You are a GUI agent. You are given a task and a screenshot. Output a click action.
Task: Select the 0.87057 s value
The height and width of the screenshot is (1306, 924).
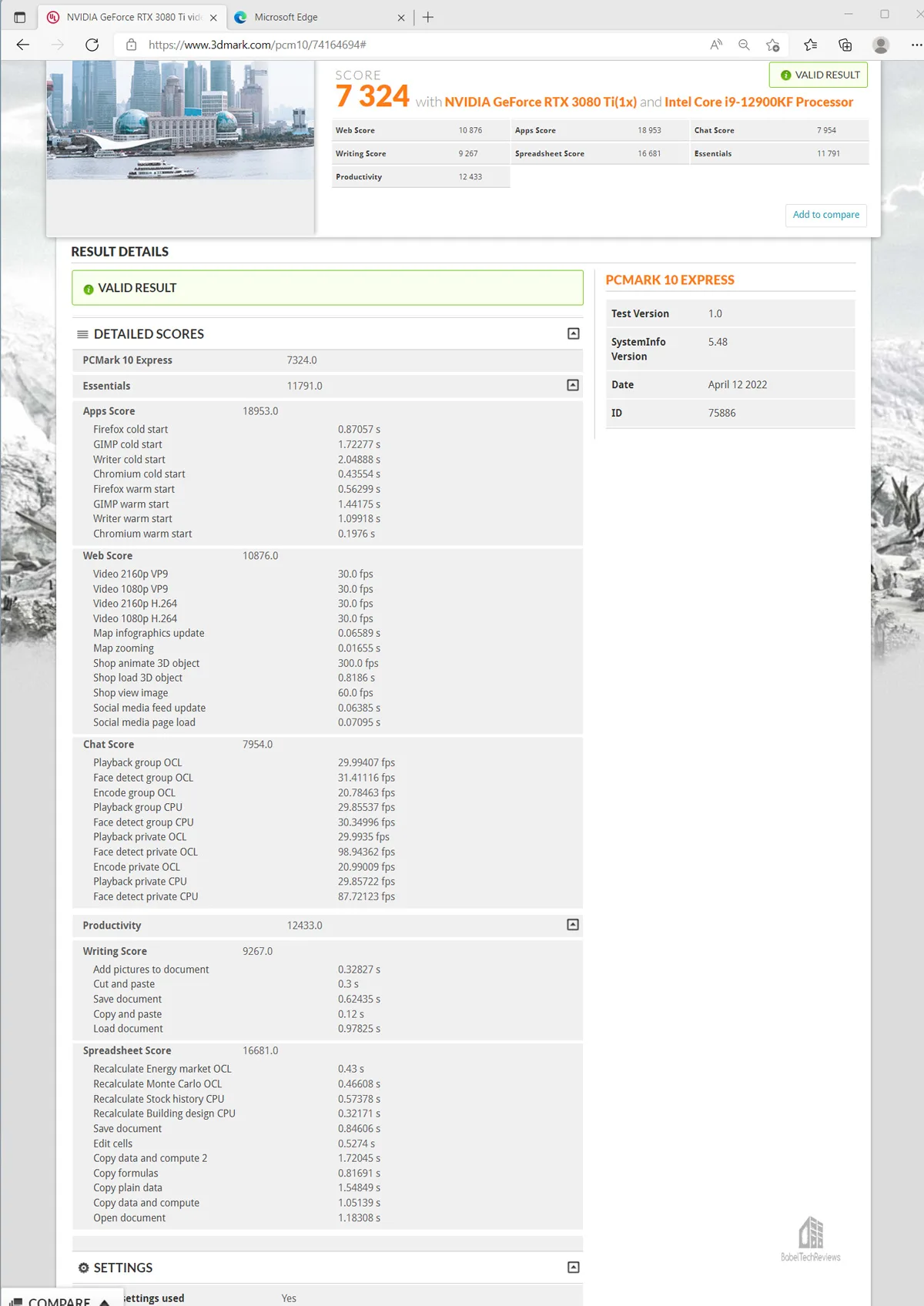click(x=359, y=430)
